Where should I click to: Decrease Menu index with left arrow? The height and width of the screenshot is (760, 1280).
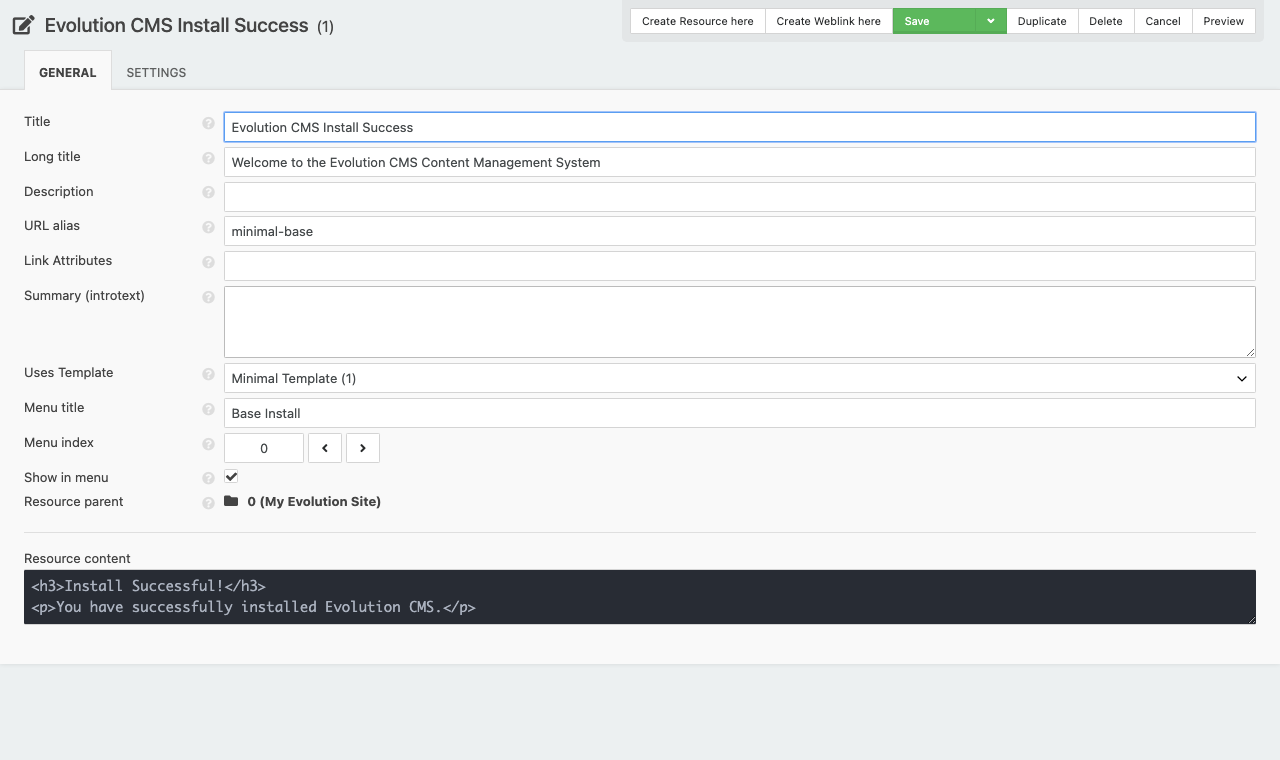point(325,448)
